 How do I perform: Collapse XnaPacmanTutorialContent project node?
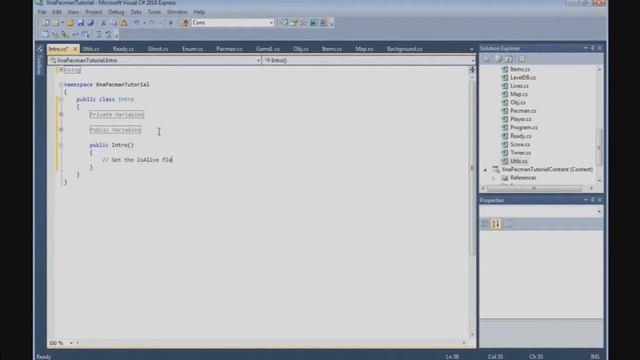485,169
